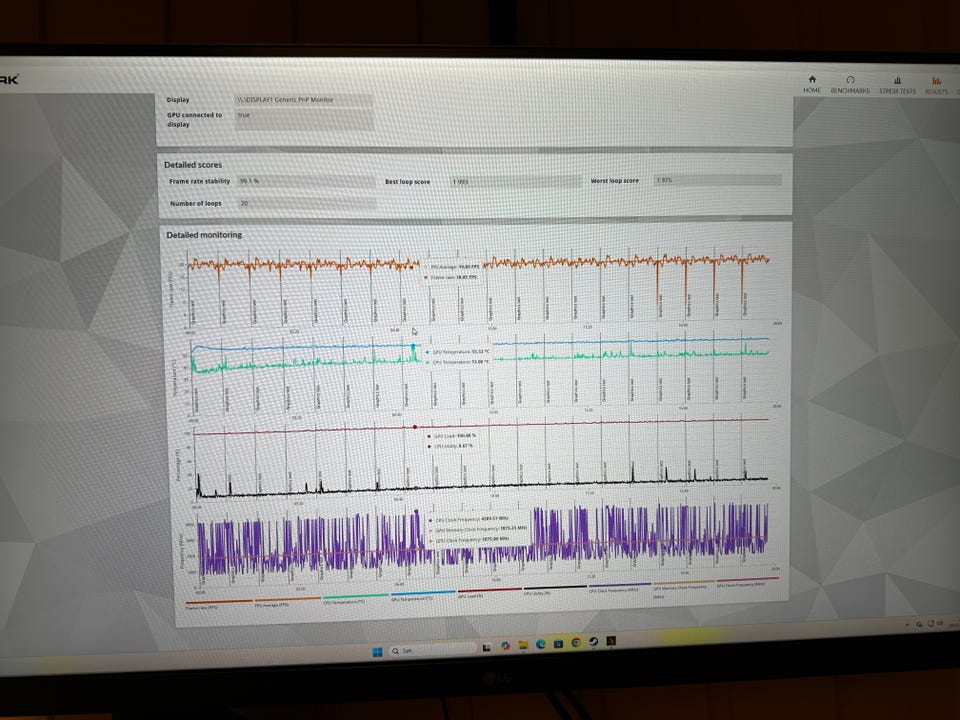Toggle the CPU Temperature legend entry

355,598
